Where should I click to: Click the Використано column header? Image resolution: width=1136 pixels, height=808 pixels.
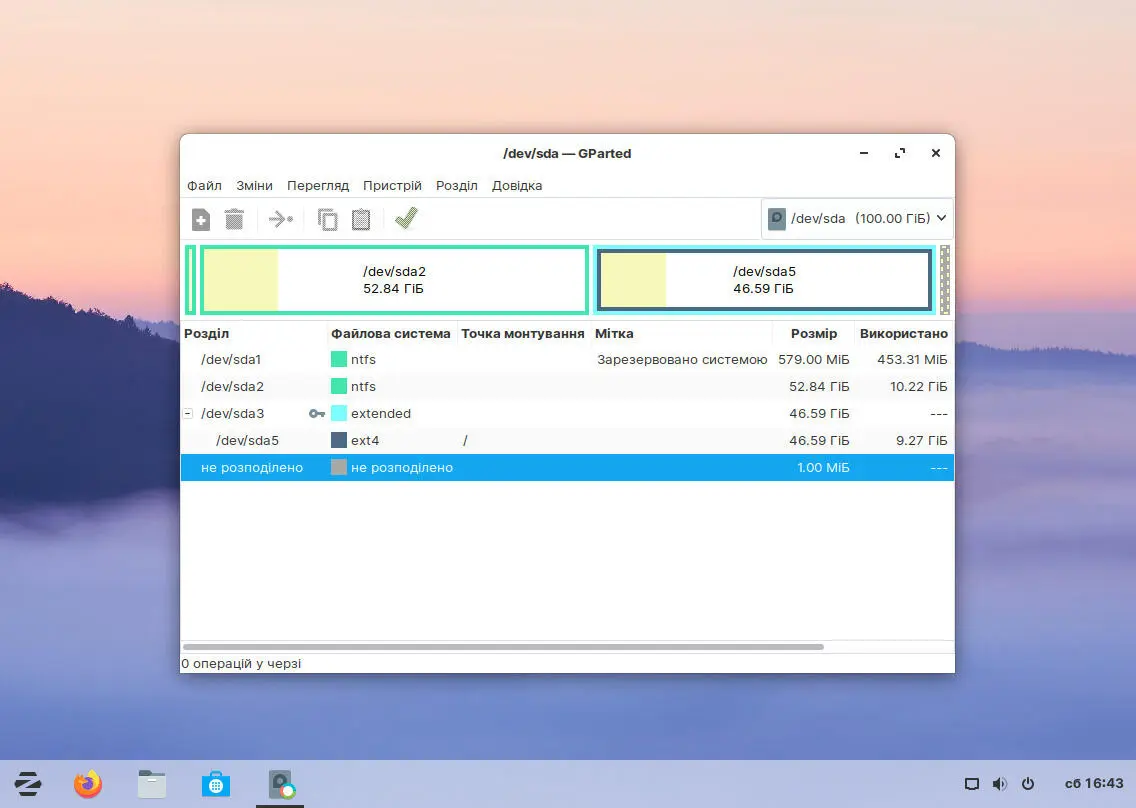[903, 333]
